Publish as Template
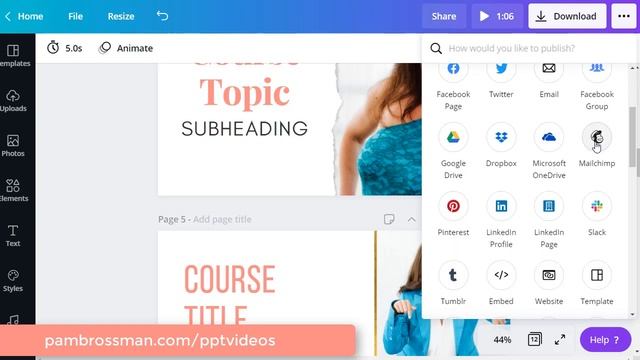 pos(597,283)
